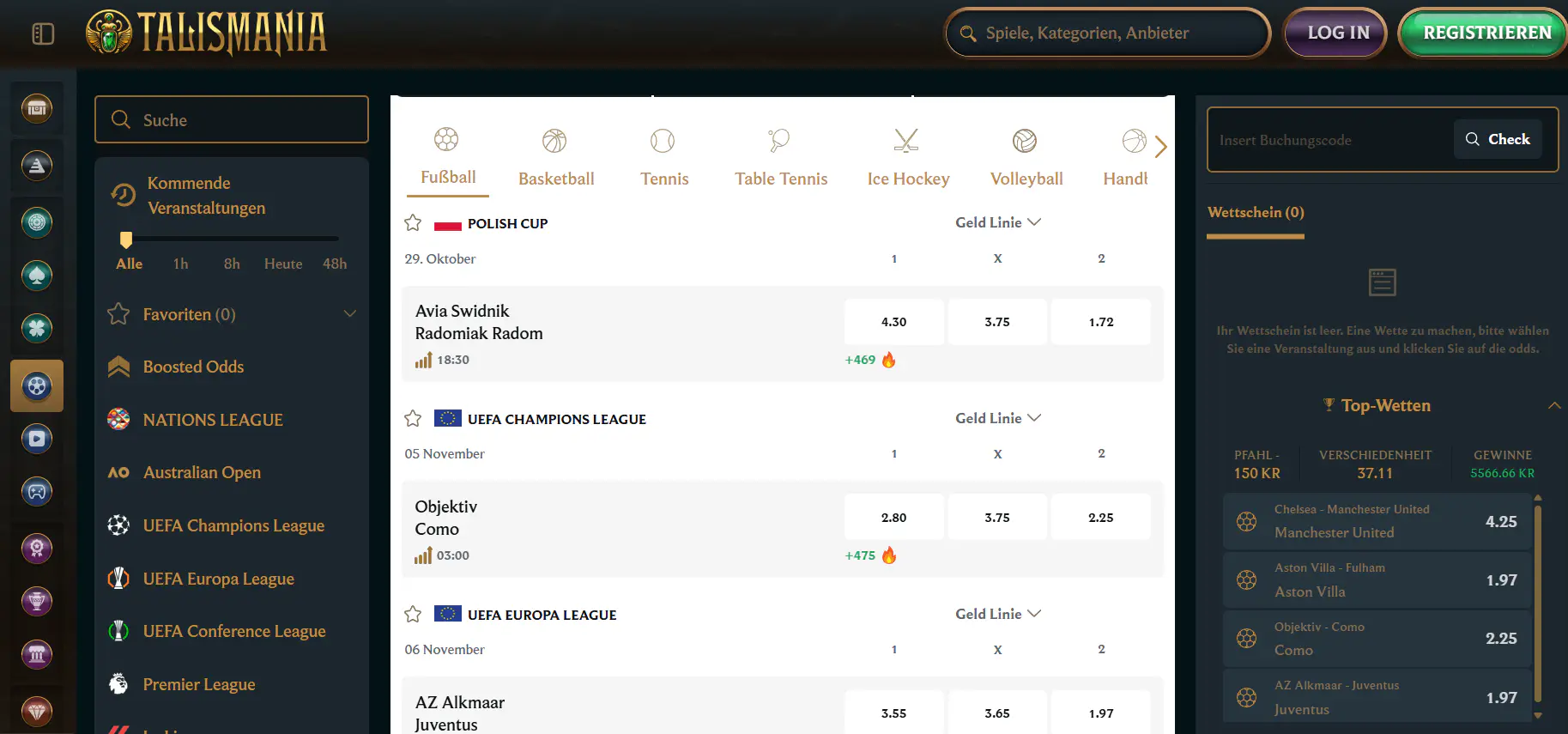Open Geld Linie dropdown for Champions League
The width and height of the screenshot is (1568, 734).
pos(998,418)
